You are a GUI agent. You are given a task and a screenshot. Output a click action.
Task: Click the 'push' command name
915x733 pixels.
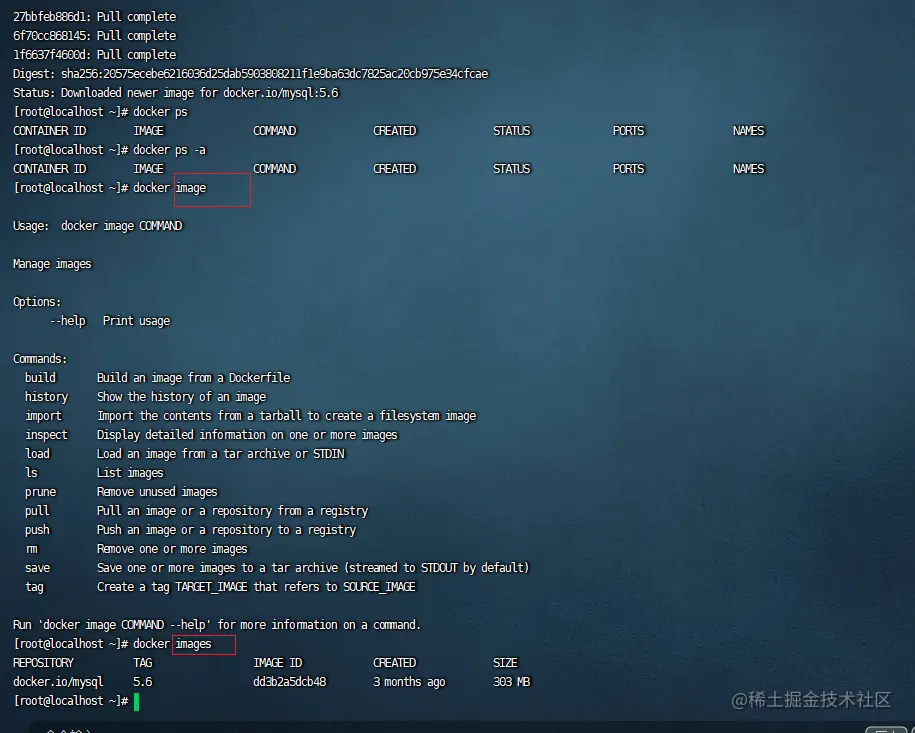pyautogui.click(x=37, y=530)
